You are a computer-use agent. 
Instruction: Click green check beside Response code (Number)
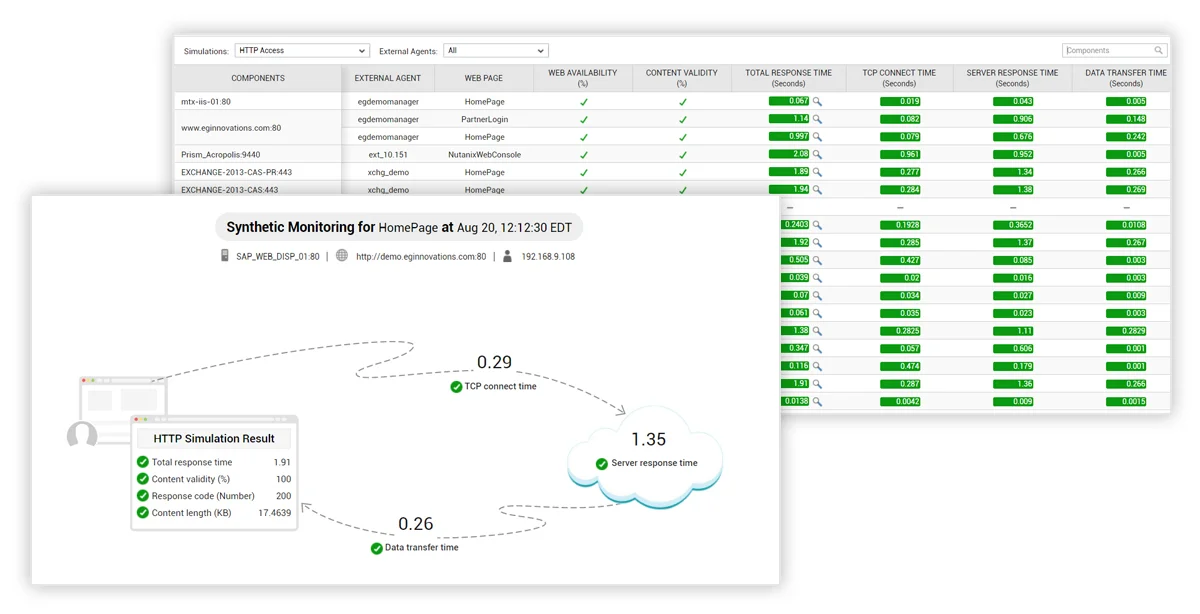(143, 496)
